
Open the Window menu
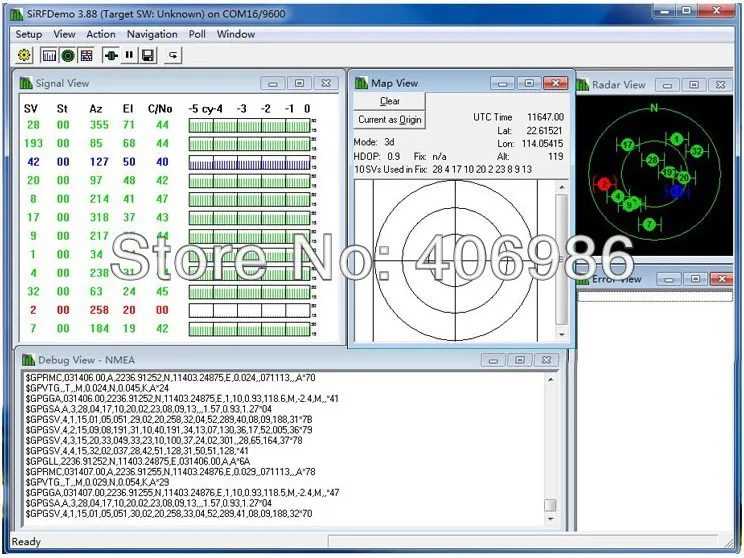(236, 34)
